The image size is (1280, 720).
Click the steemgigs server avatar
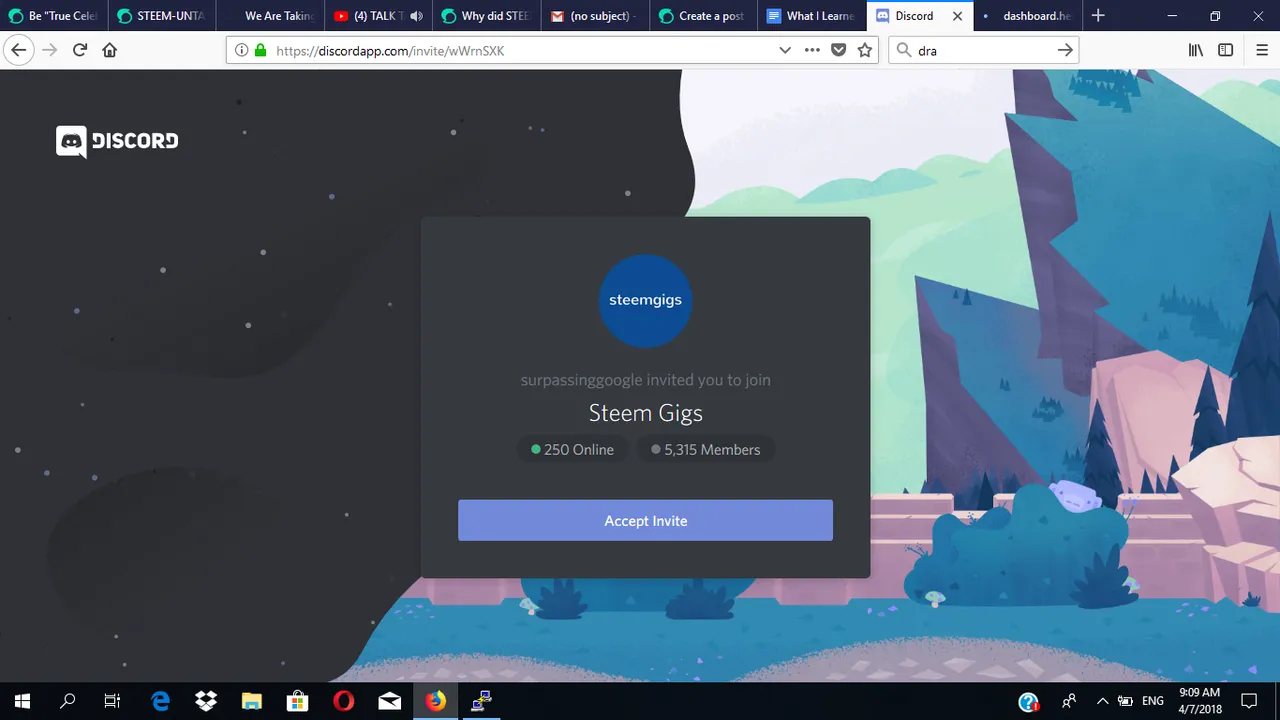point(645,301)
